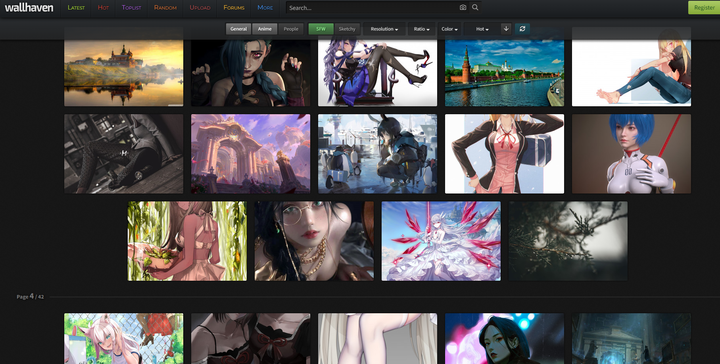
Task: Enable the People category filter
Action: click(291, 29)
